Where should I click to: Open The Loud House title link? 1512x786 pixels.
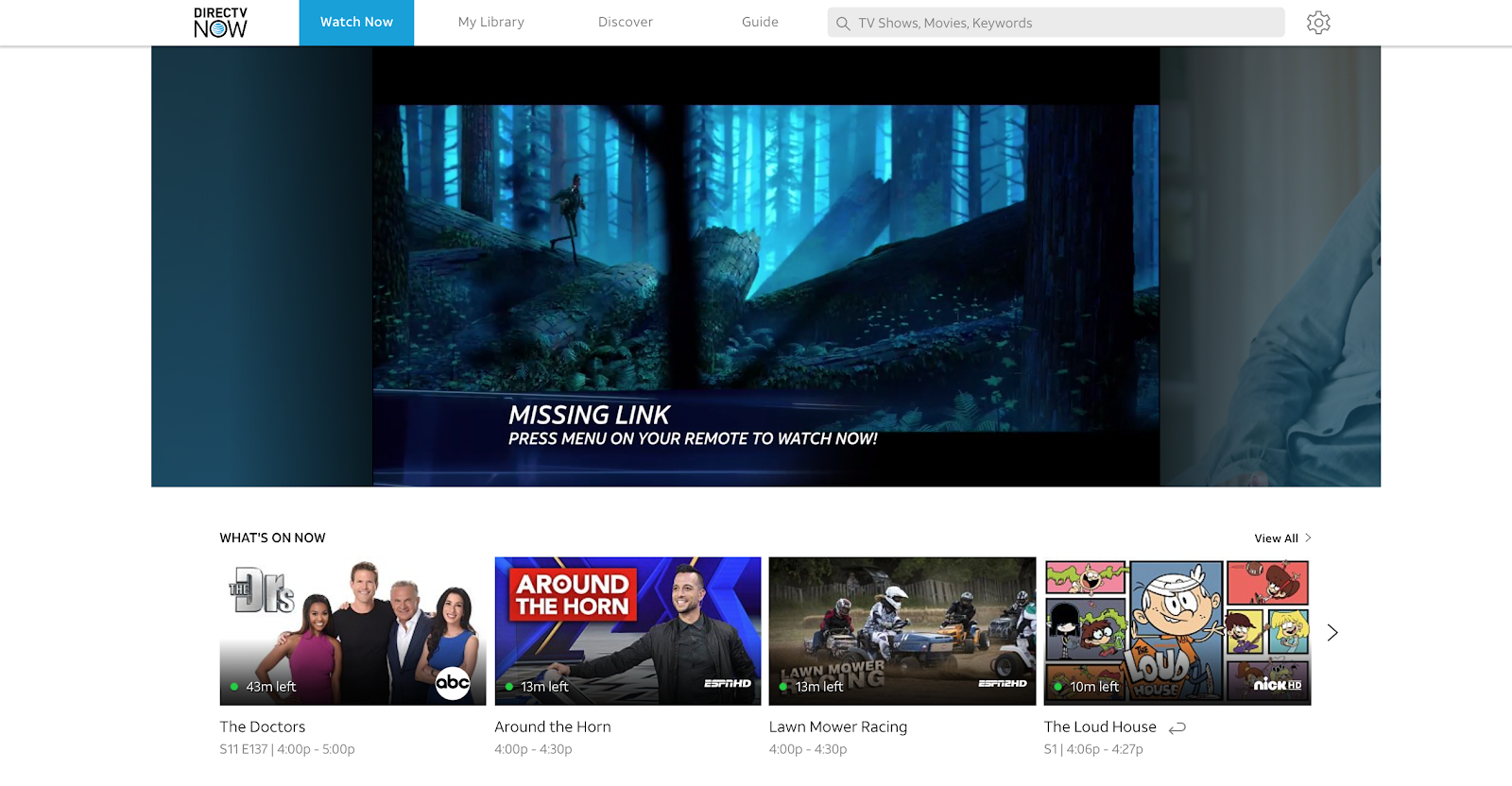click(1100, 726)
